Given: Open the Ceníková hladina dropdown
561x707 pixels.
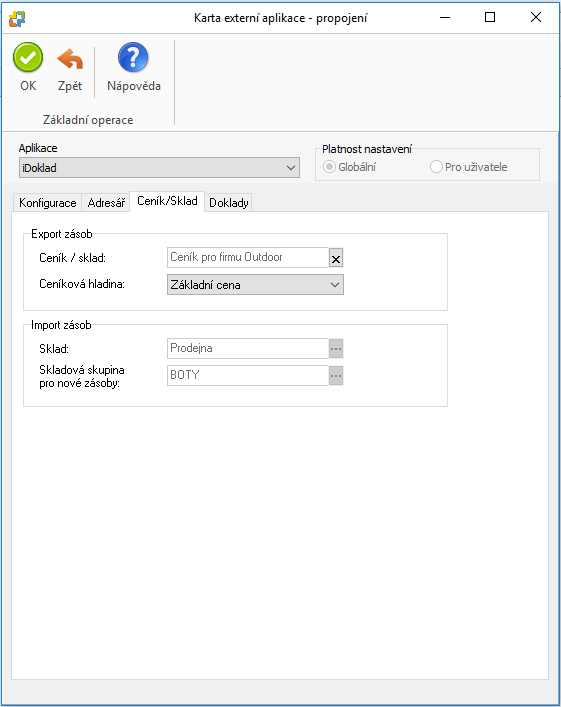Looking at the screenshot, I should [255, 285].
